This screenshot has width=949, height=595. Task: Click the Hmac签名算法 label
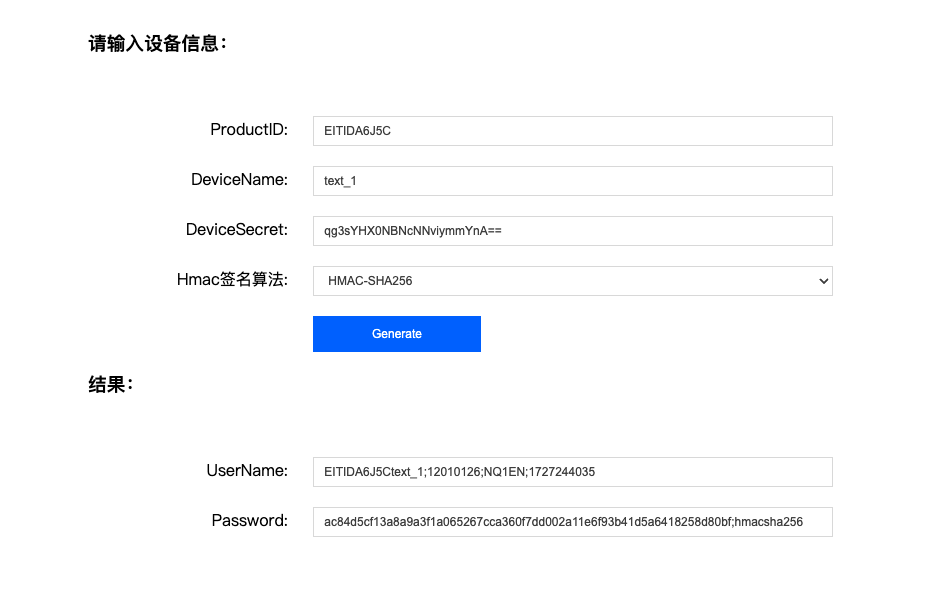tap(232, 280)
